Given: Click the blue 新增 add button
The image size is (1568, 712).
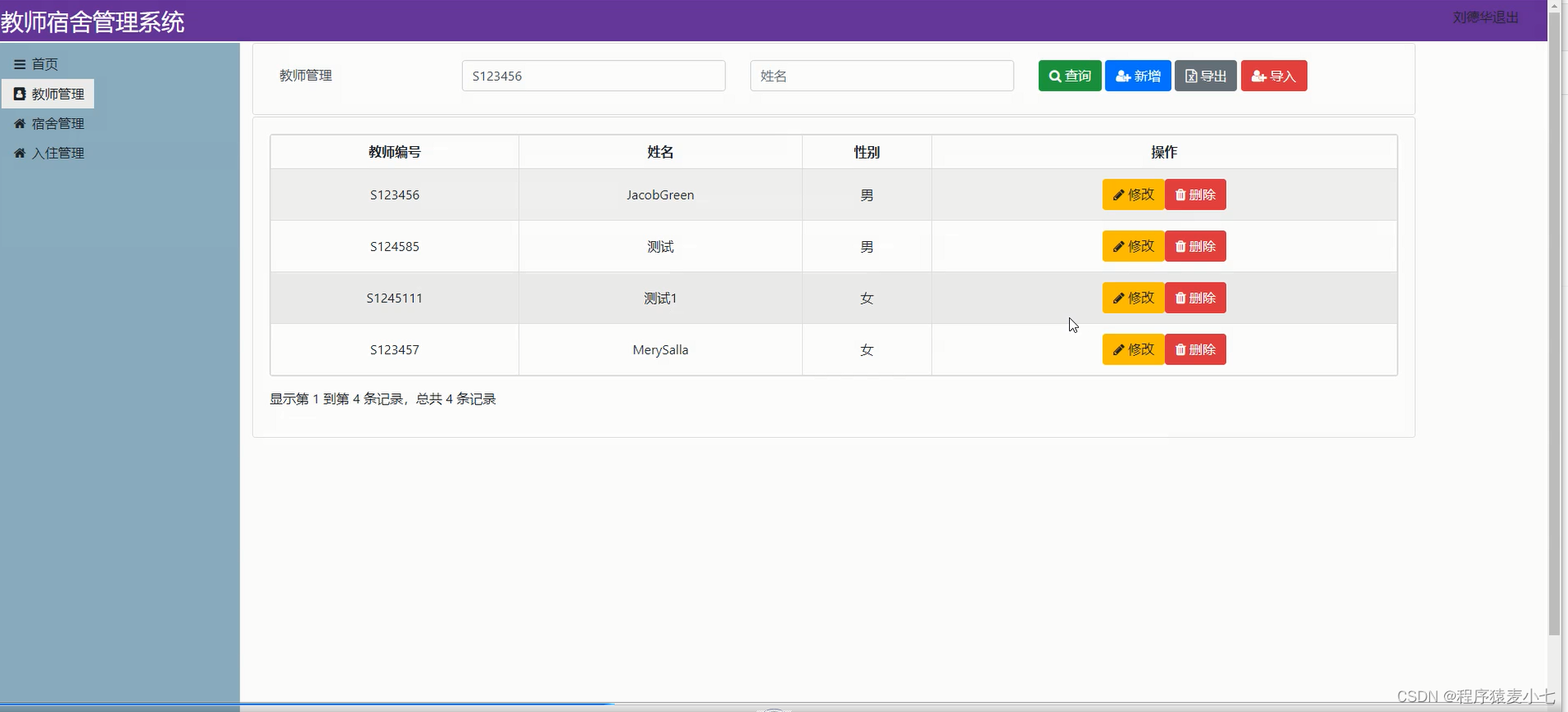Looking at the screenshot, I should coord(1138,76).
